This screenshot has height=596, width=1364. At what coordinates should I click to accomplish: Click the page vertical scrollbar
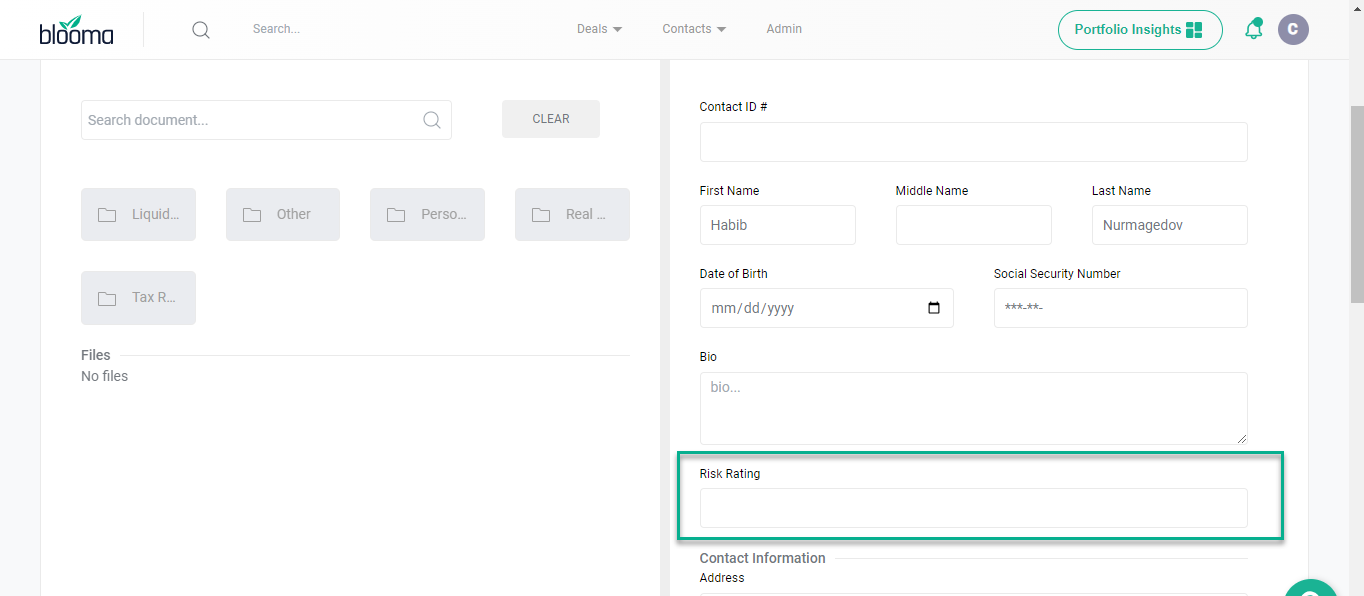pos(1356,200)
